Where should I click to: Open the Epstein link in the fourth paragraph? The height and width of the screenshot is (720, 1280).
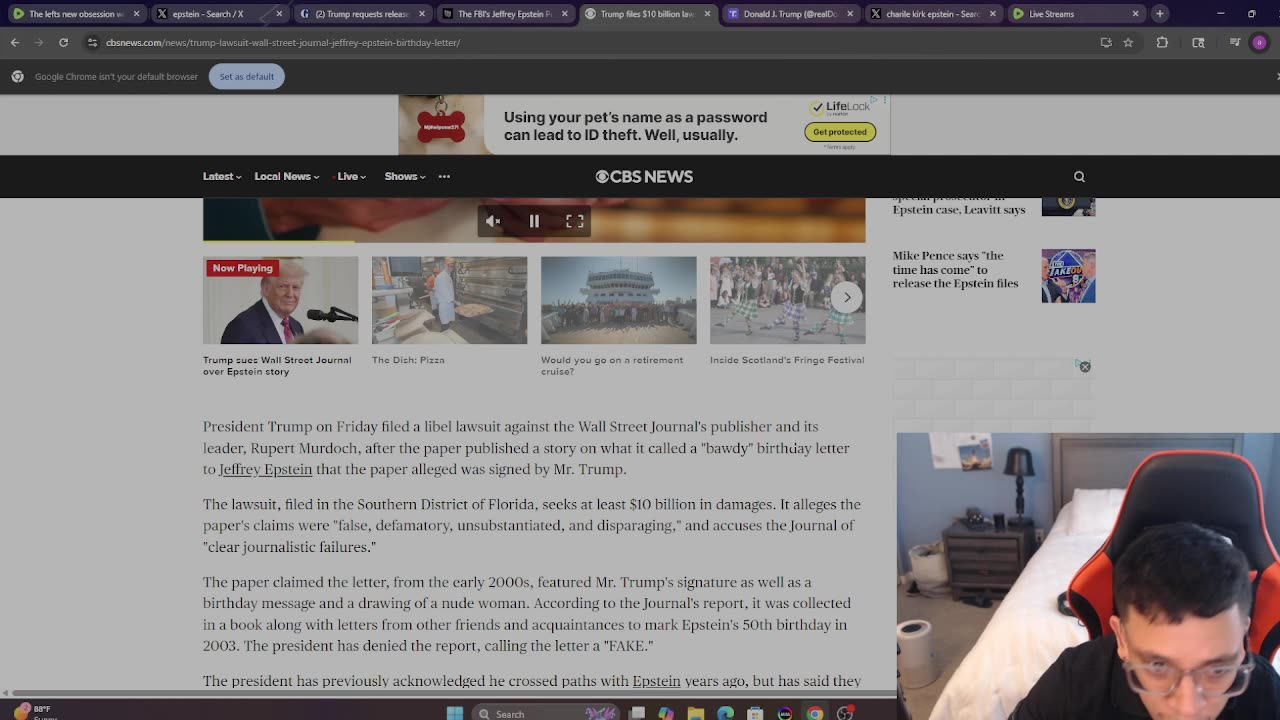click(656, 681)
